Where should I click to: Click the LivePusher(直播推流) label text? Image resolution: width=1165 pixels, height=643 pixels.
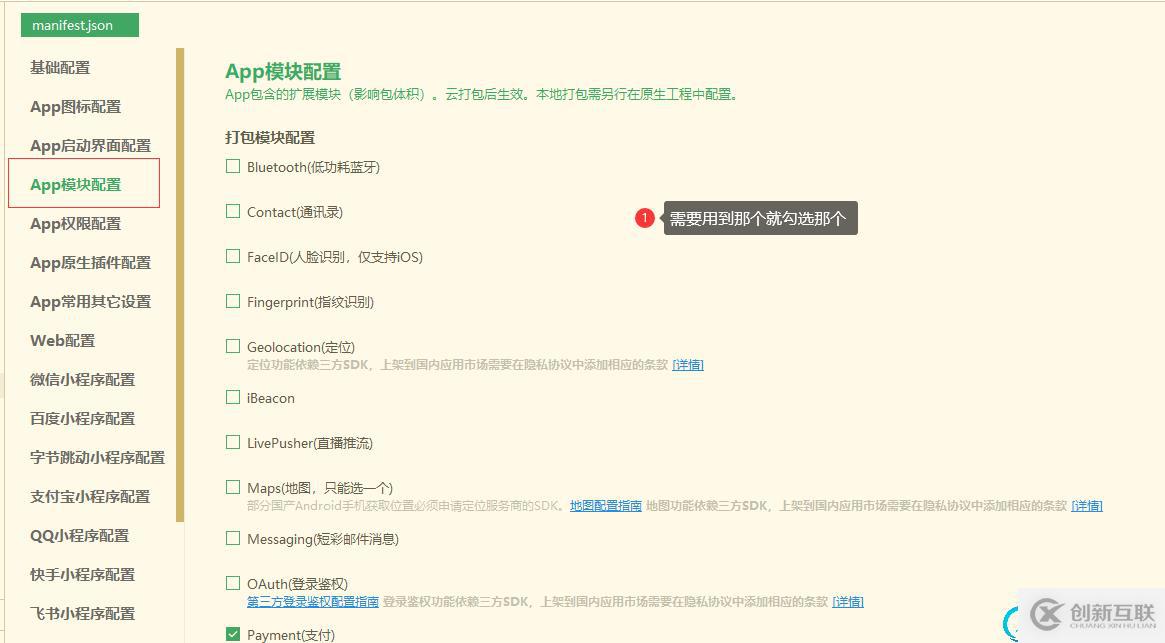pos(310,443)
